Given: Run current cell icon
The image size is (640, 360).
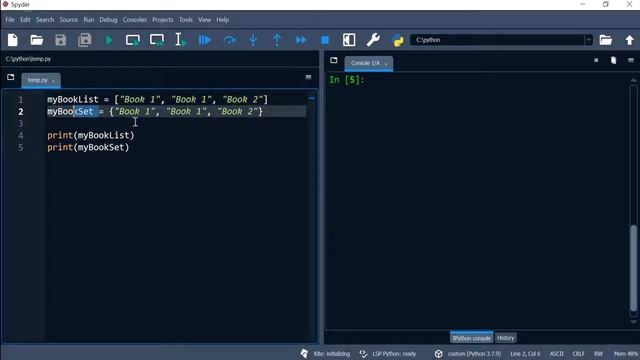Looking at the screenshot, I should [x=133, y=40].
